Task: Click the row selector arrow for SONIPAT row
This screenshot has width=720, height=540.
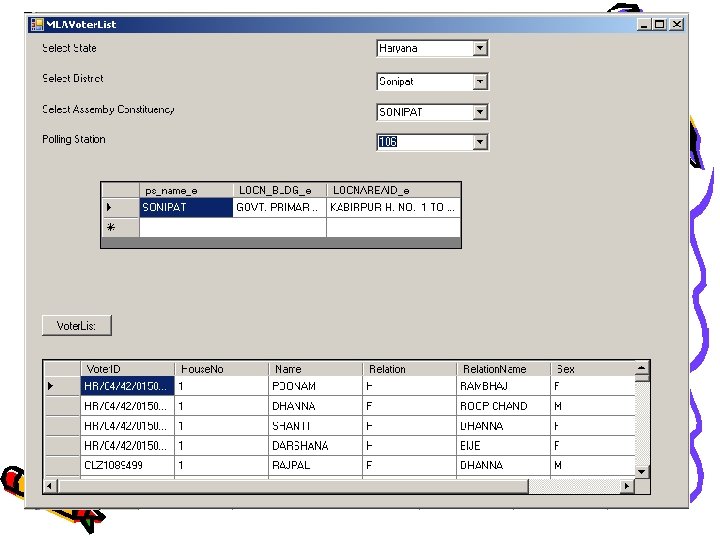Action: pyautogui.click(x=120, y=207)
